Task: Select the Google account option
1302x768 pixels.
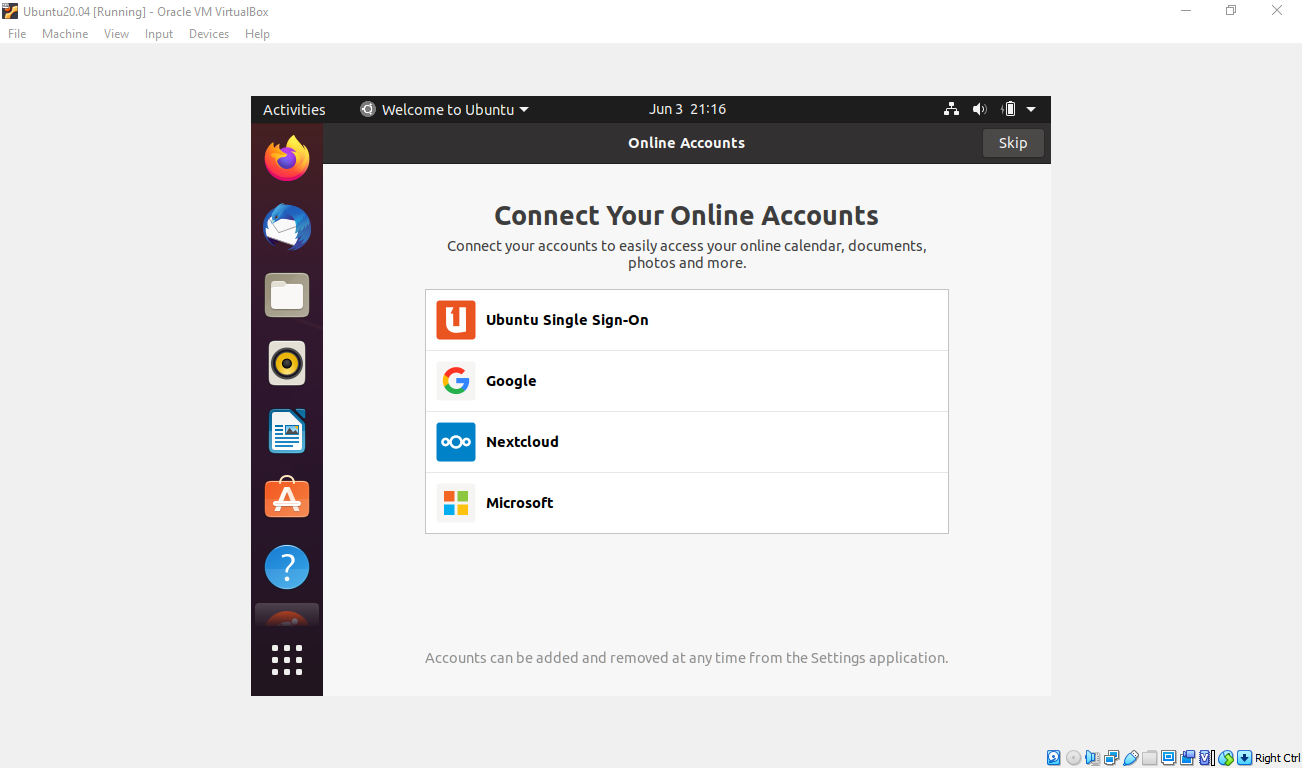Action: (687, 381)
